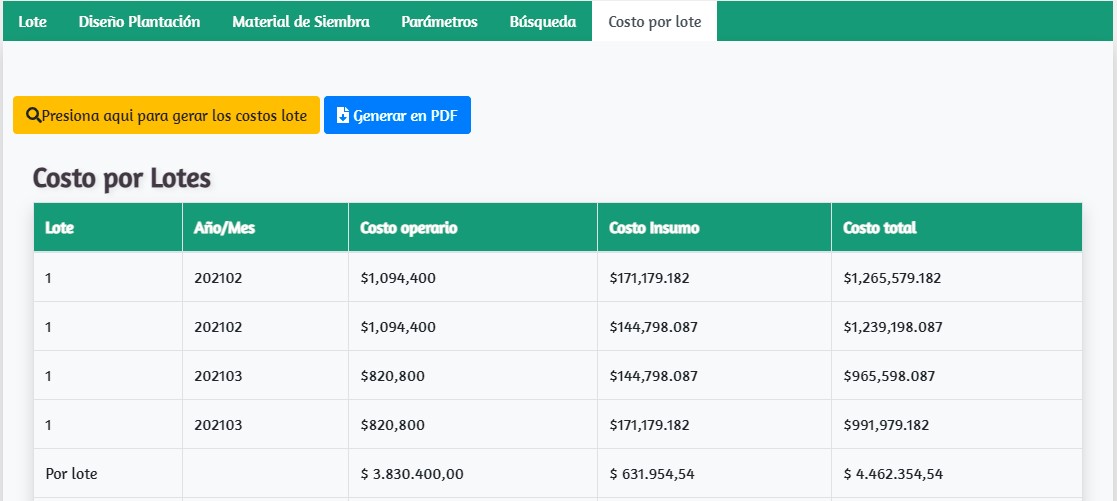This screenshot has width=1117, height=501.
Task: Switch to Diseño Plantación tab
Action: [139, 21]
